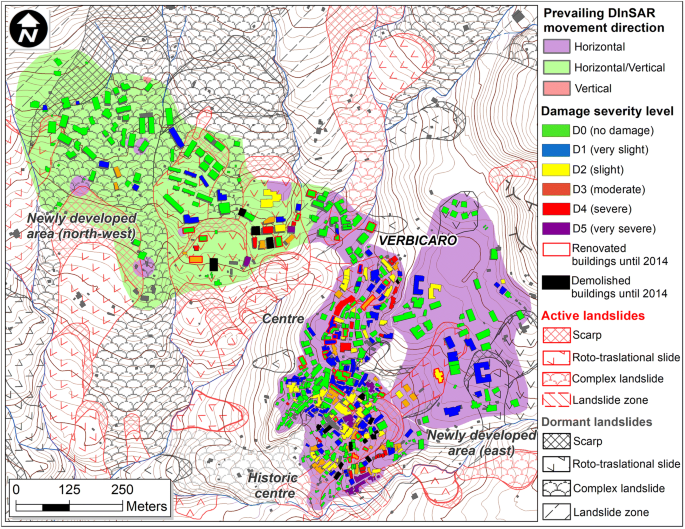Select the Horizontal purple legend swatch

tap(556, 47)
